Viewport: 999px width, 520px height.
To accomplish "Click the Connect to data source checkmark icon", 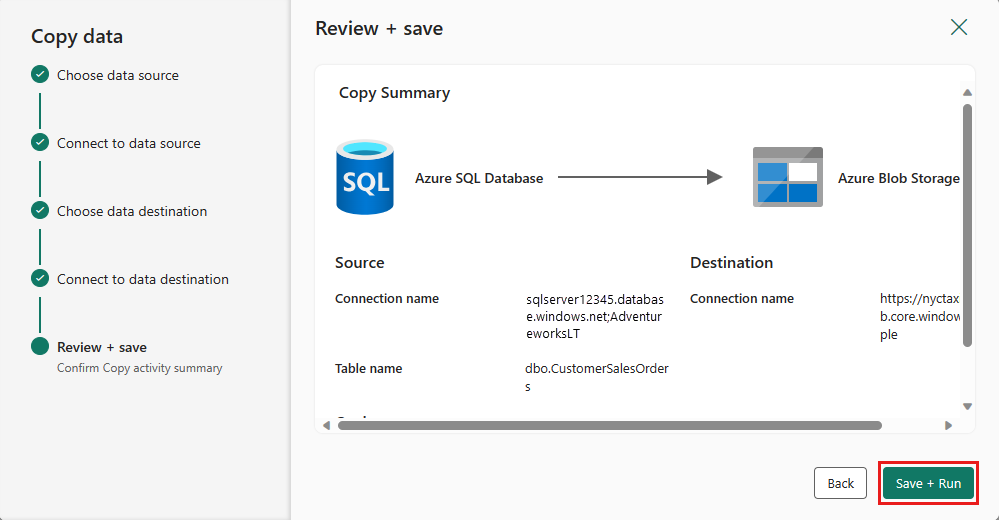I will click(x=40, y=142).
